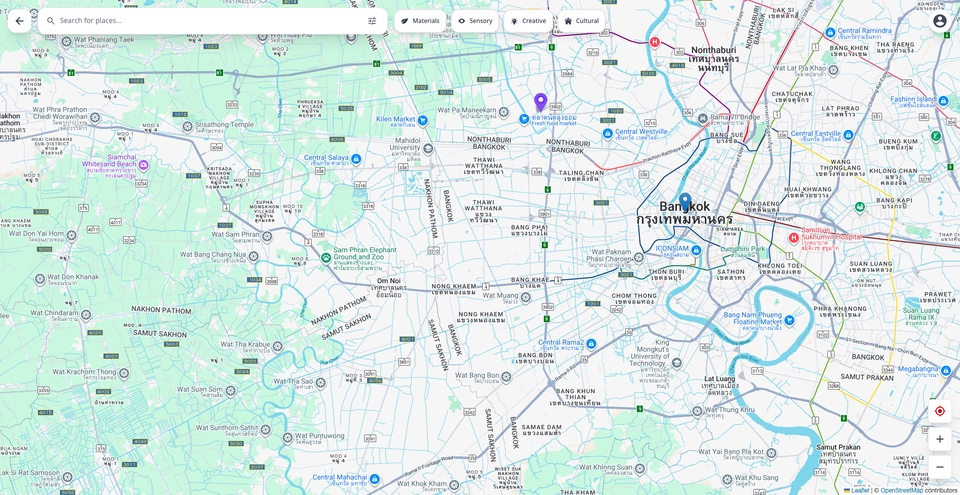Click the Megabangna shopping marker

pos(947,369)
